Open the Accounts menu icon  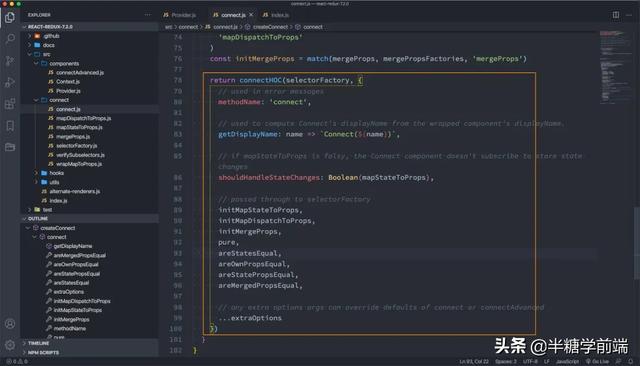click(10, 324)
